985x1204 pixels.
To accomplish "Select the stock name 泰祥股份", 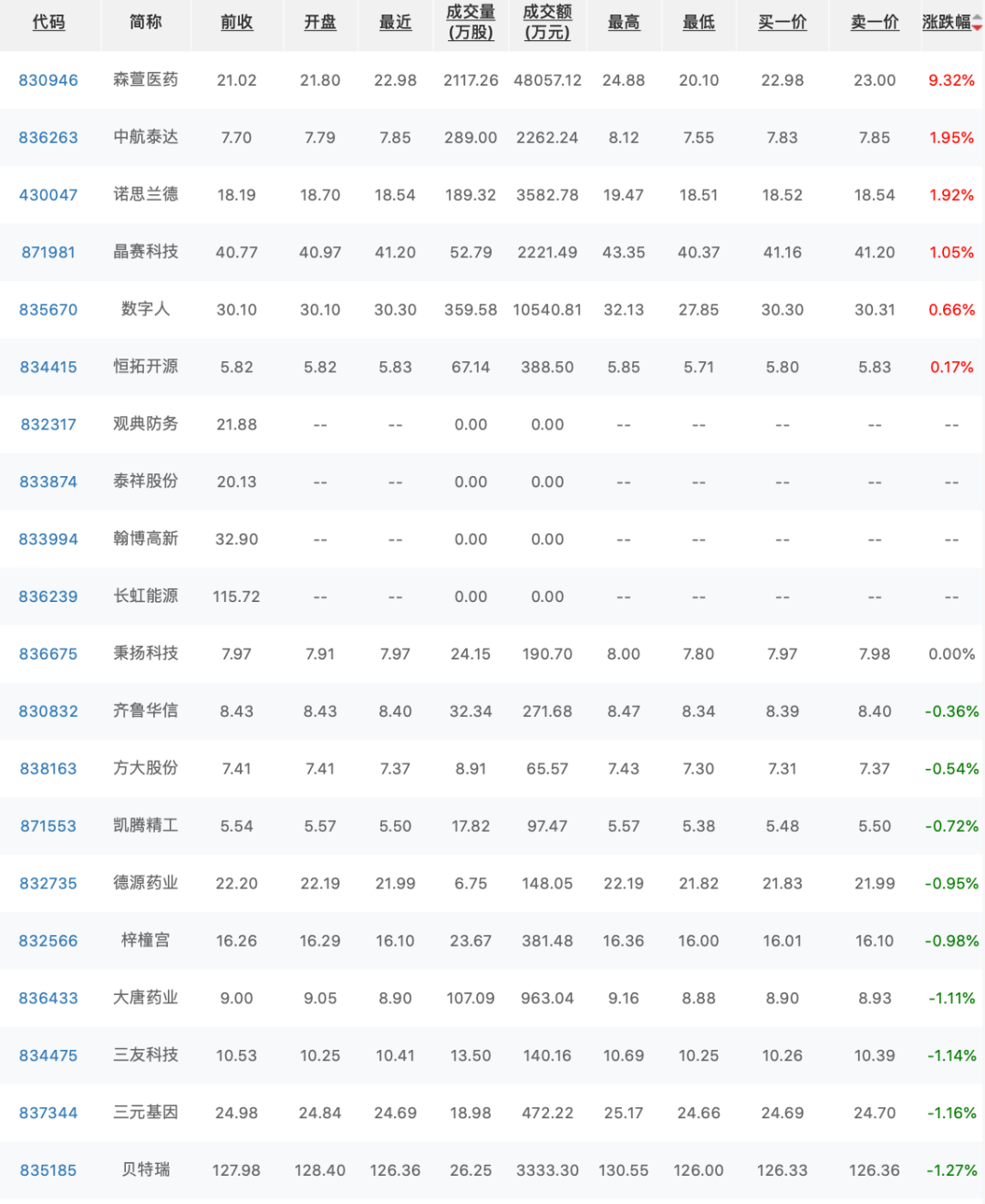I will coord(146,482).
